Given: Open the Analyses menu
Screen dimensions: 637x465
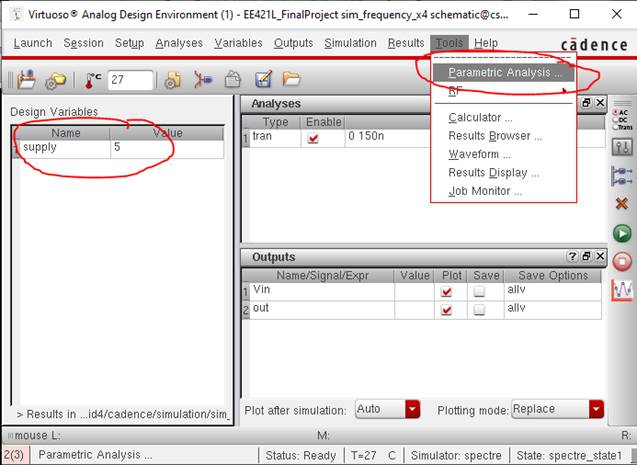Looking at the screenshot, I should [x=179, y=43].
